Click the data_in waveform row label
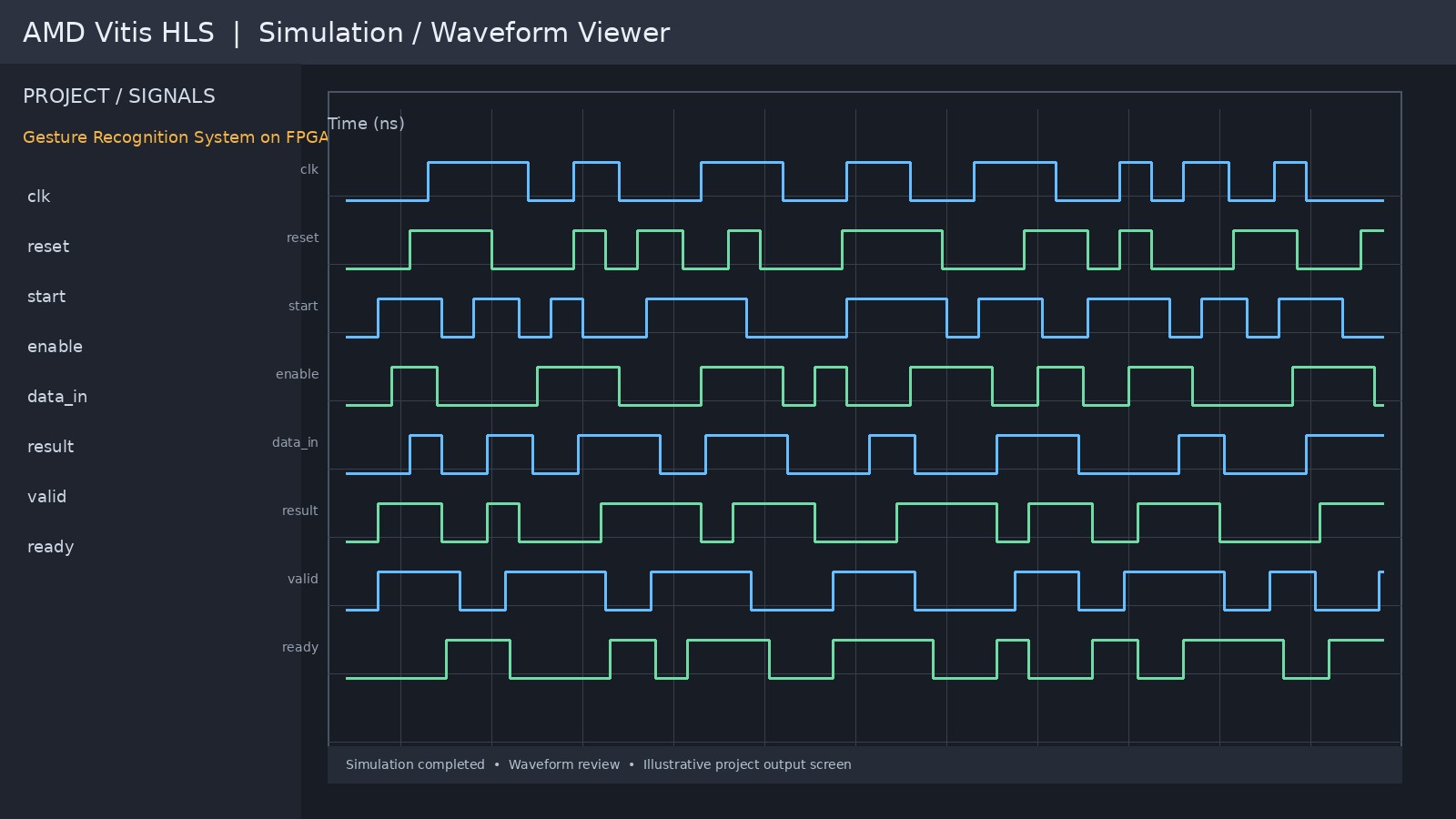Viewport: 1456px width, 819px height. pyautogui.click(x=295, y=442)
